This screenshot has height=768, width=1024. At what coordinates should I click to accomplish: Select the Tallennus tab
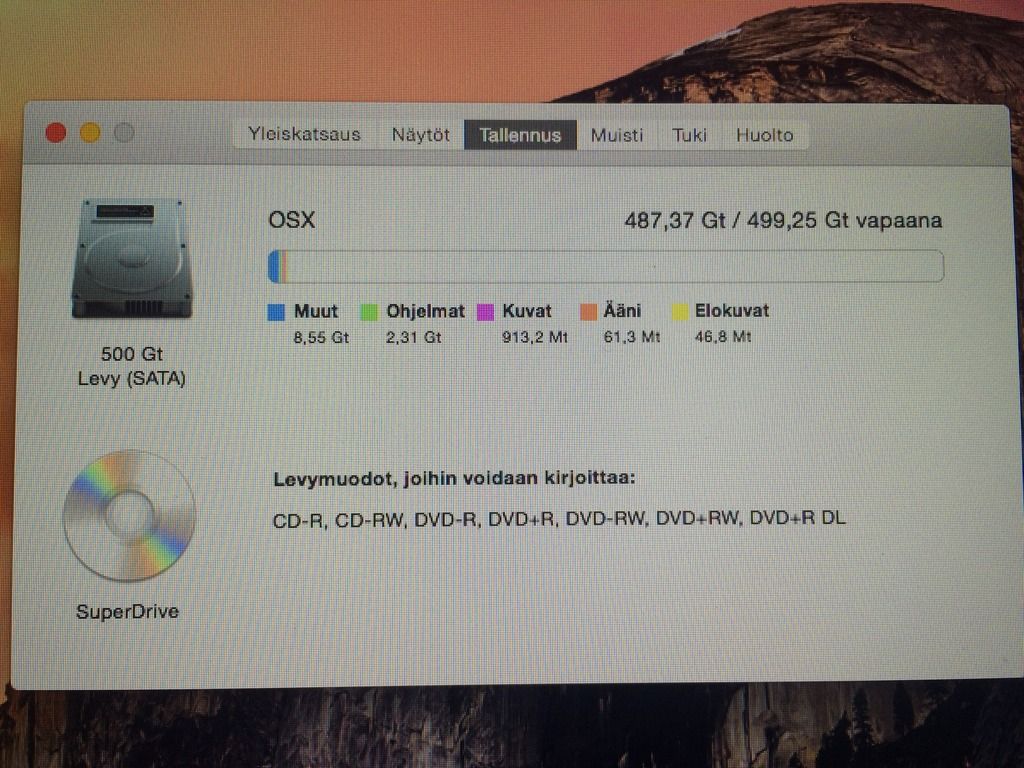[520, 135]
